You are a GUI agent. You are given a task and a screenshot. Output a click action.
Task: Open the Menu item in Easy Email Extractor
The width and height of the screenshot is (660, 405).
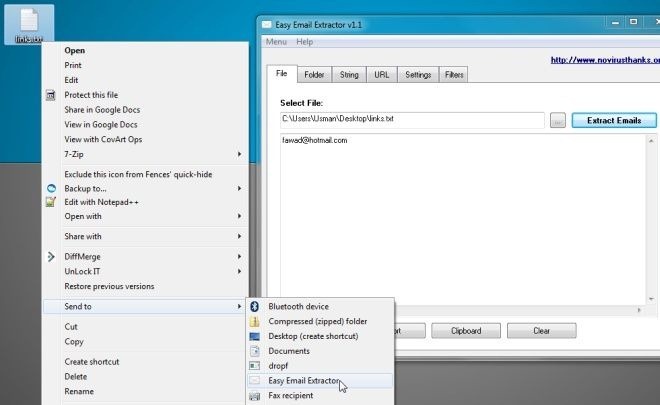point(276,42)
